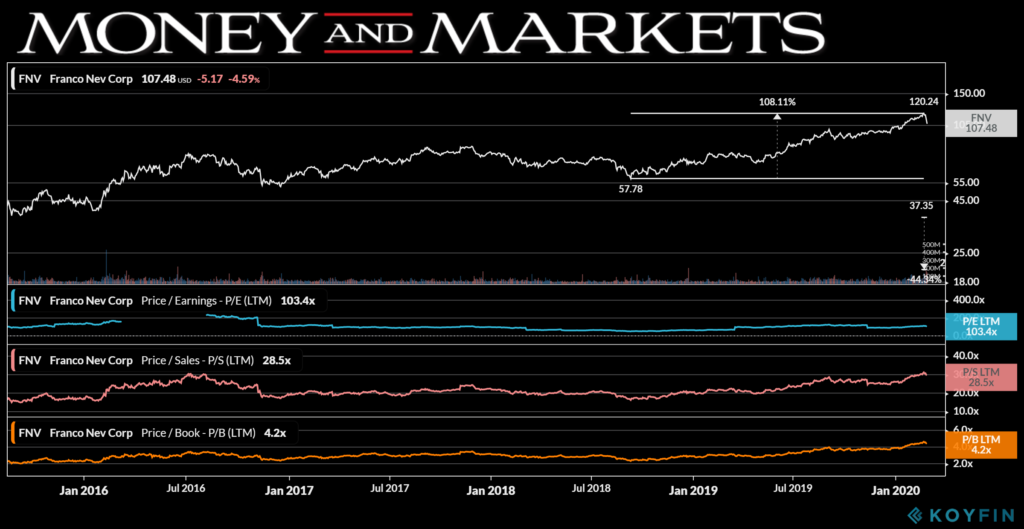Open the Price / Book - P/B (LTM) legend
This screenshot has width=1024, height=529.
(155, 432)
